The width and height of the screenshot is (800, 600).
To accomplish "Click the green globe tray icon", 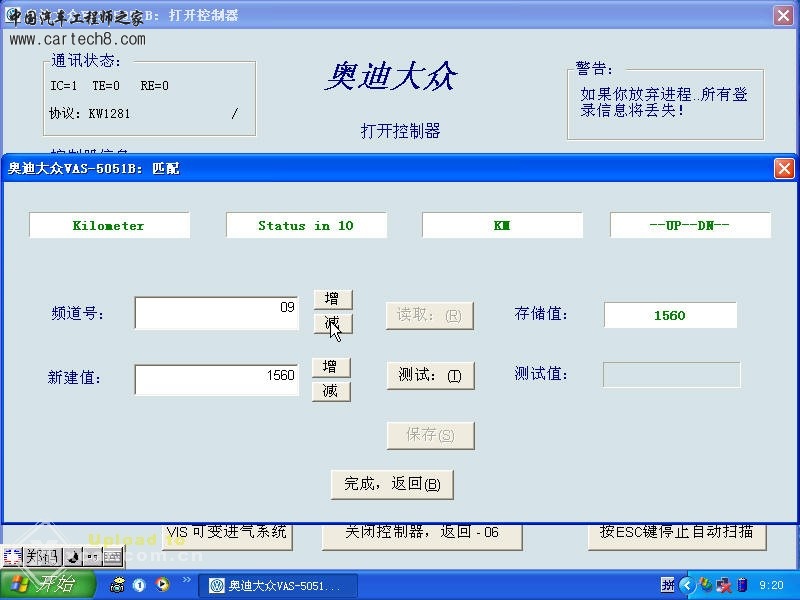I will tap(707, 585).
